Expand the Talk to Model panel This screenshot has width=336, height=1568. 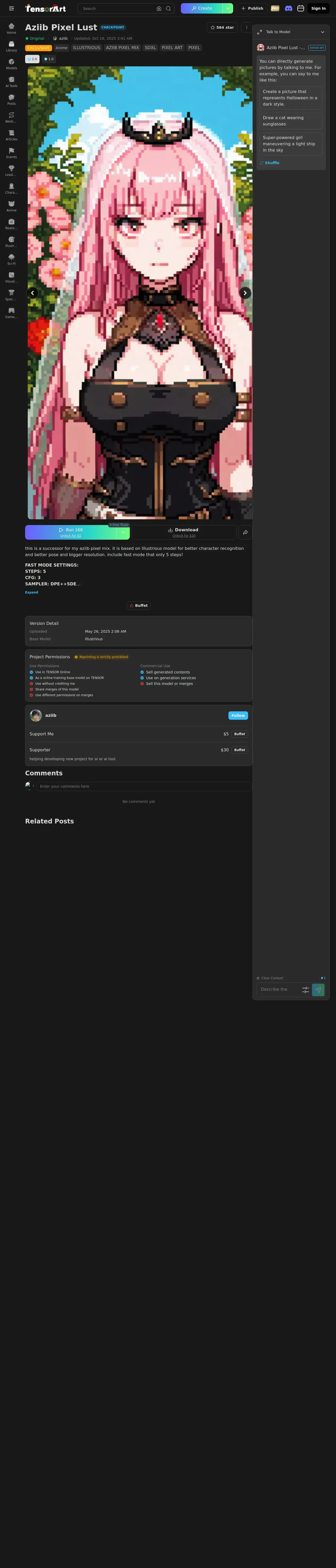coord(260,32)
